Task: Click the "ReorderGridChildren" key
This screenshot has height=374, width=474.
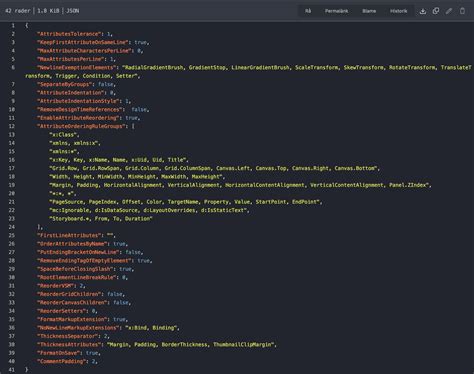Action: pyautogui.click(x=69, y=294)
